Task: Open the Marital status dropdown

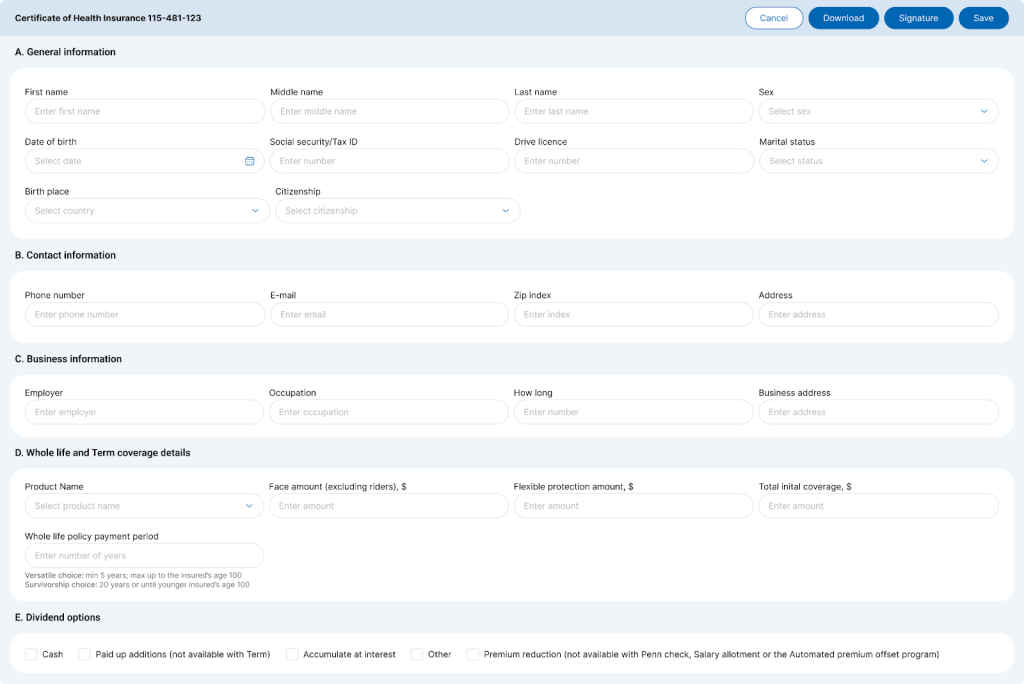Action: click(878, 161)
